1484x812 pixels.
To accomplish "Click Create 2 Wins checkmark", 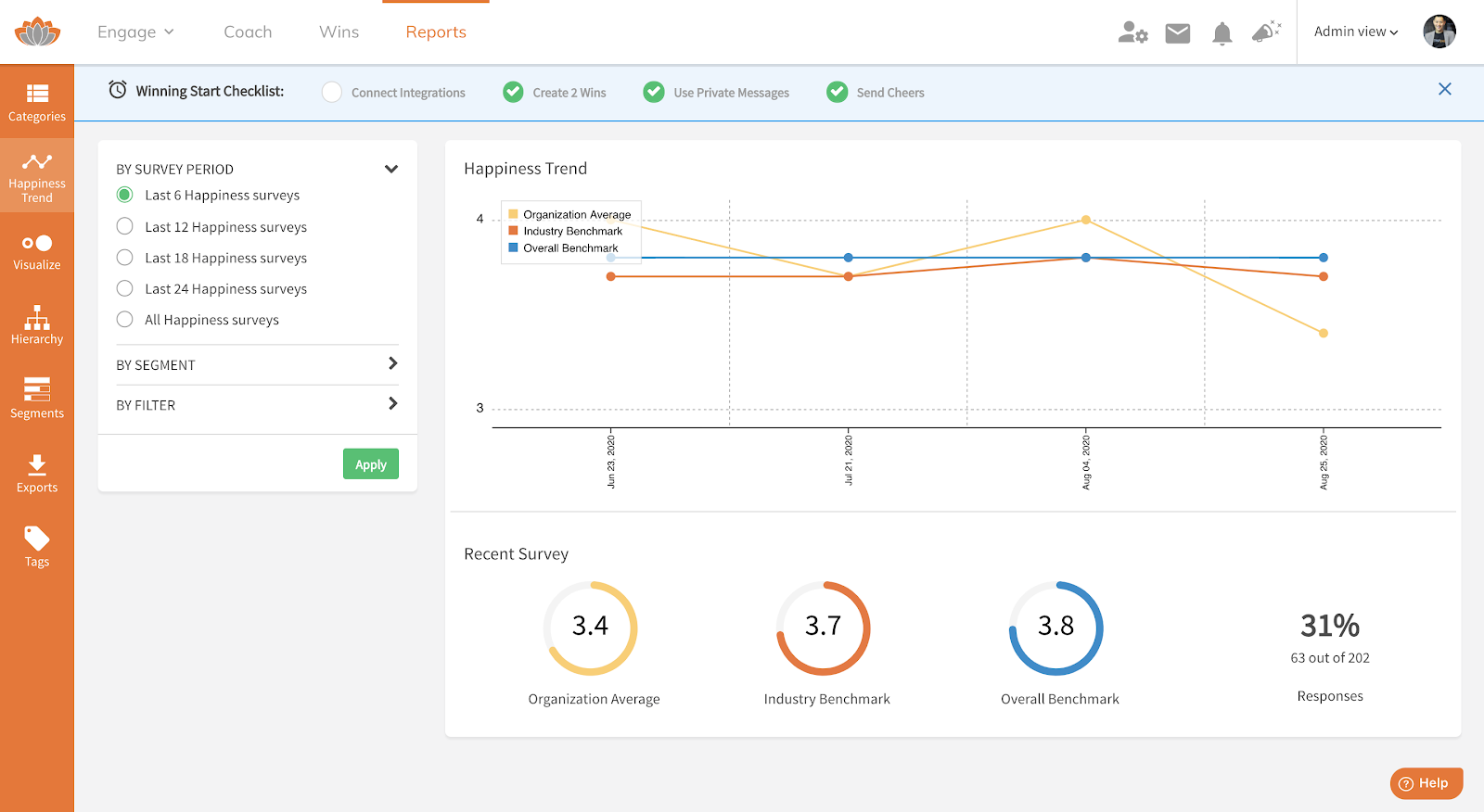I will (513, 92).
